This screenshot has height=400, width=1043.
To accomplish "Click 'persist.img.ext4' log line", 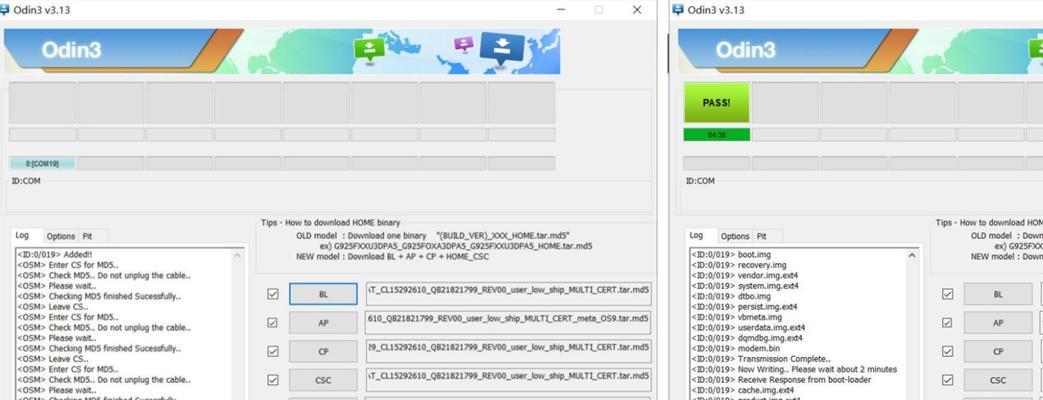I will [x=744, y=307].
